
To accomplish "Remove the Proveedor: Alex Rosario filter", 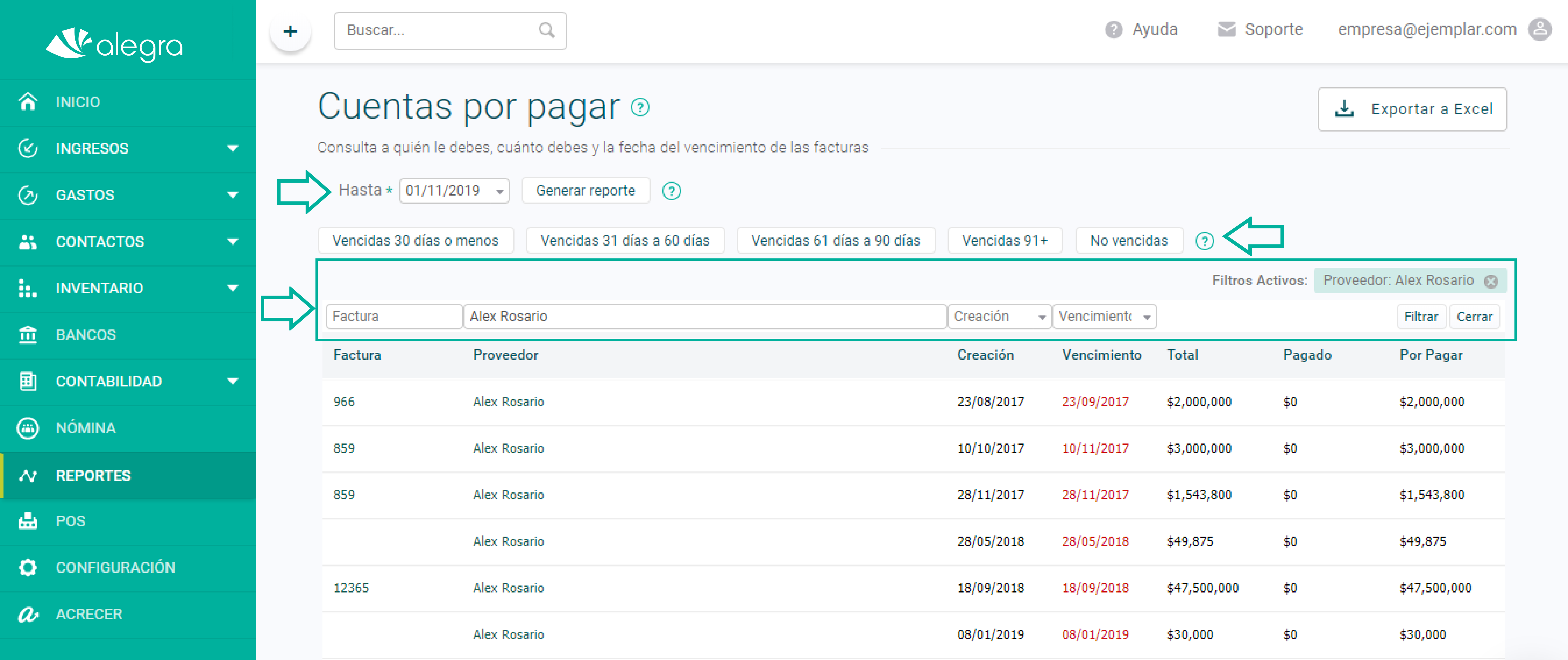I will pyautogui.click(x=1491, y=281).
